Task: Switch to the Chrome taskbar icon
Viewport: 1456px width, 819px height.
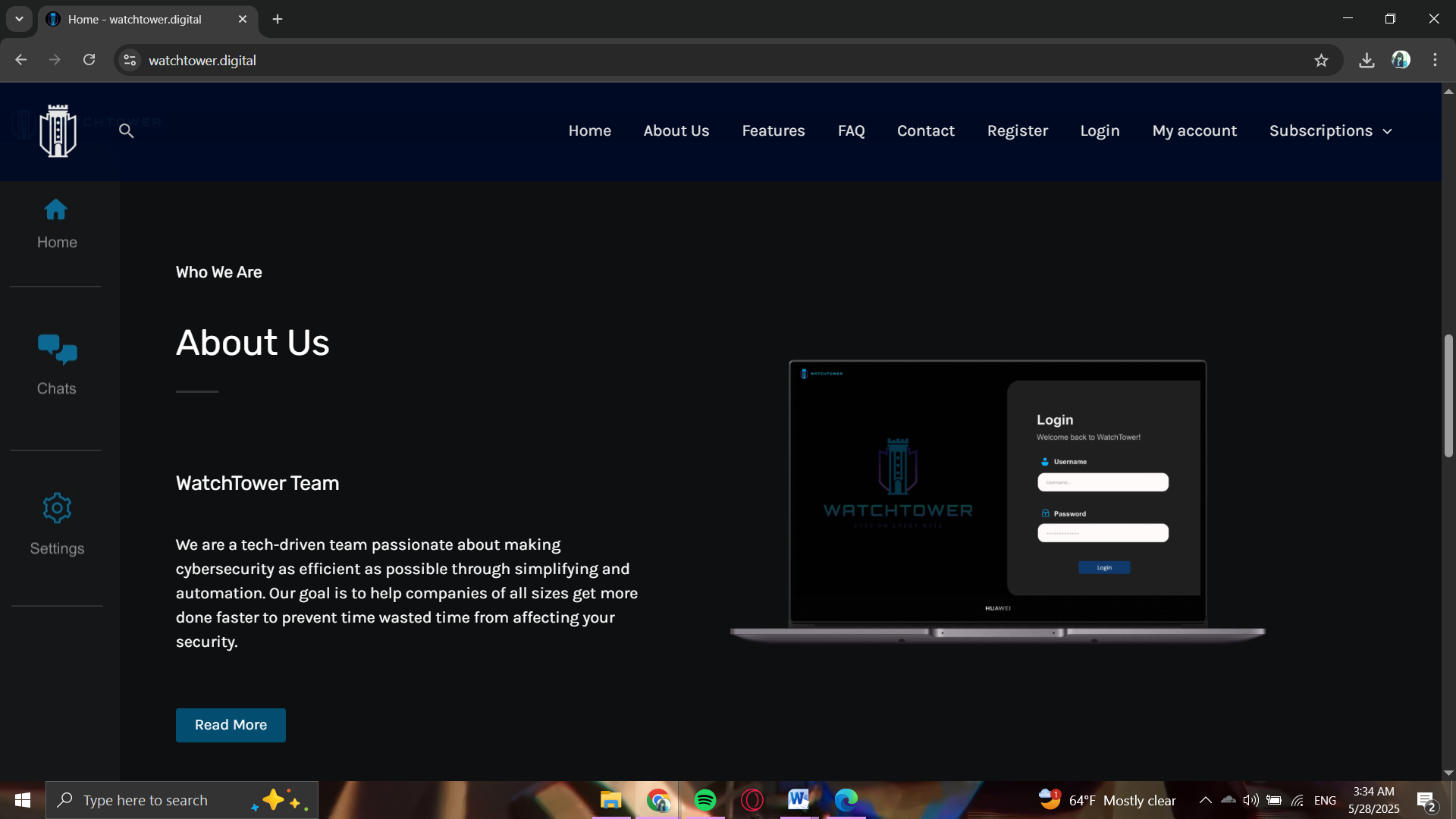Action: click(x=658, y=800)
